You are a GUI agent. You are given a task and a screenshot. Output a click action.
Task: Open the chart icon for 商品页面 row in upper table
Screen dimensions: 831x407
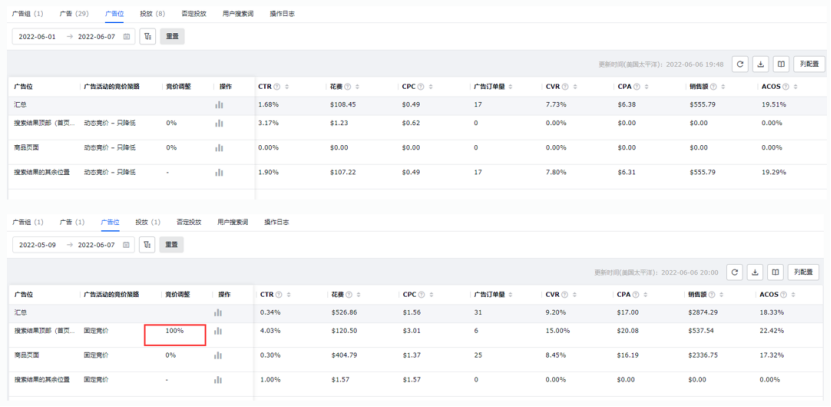click(x=219, y=148)
